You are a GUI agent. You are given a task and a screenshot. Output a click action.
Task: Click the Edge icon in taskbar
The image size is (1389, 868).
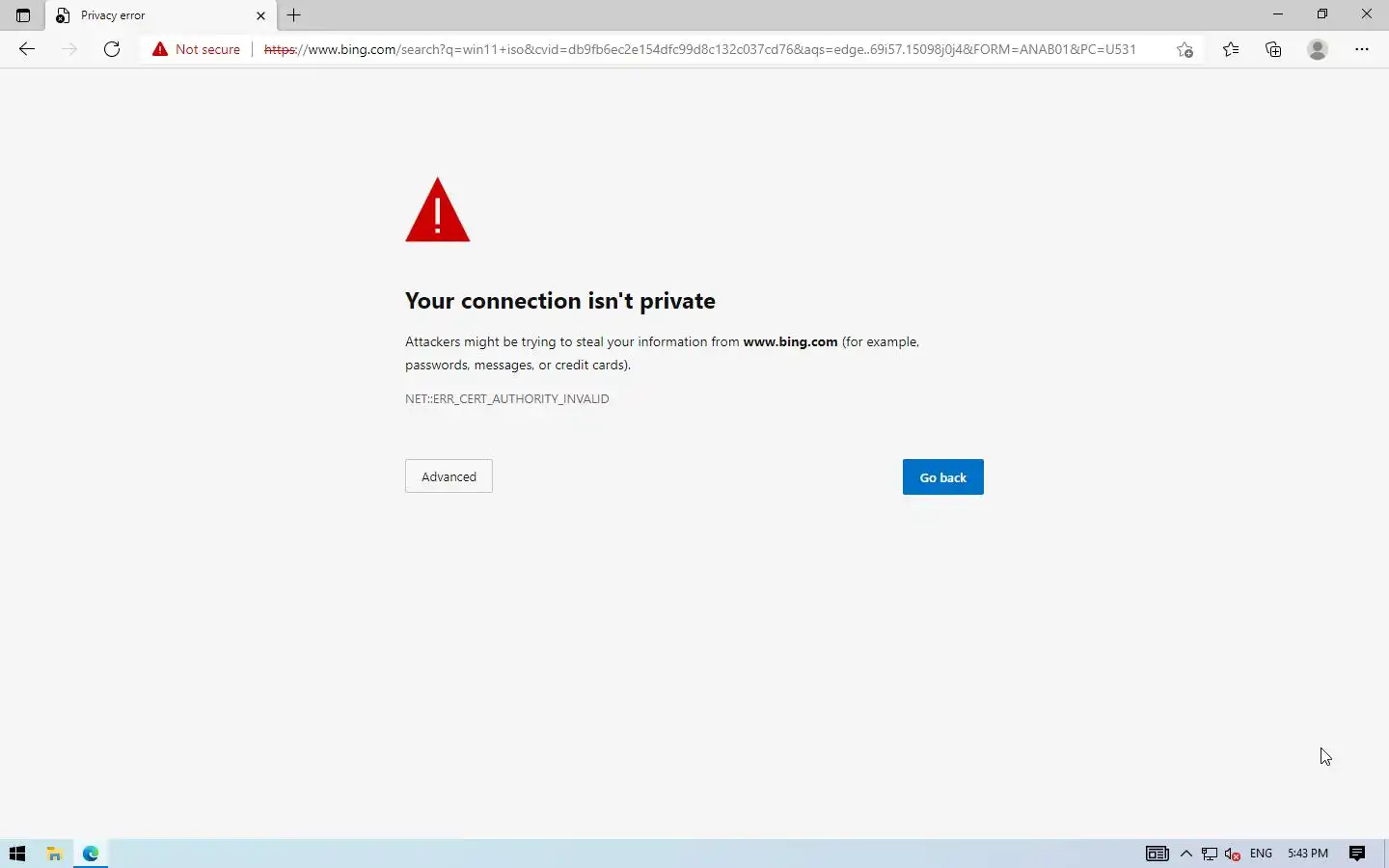coord(91,854)
